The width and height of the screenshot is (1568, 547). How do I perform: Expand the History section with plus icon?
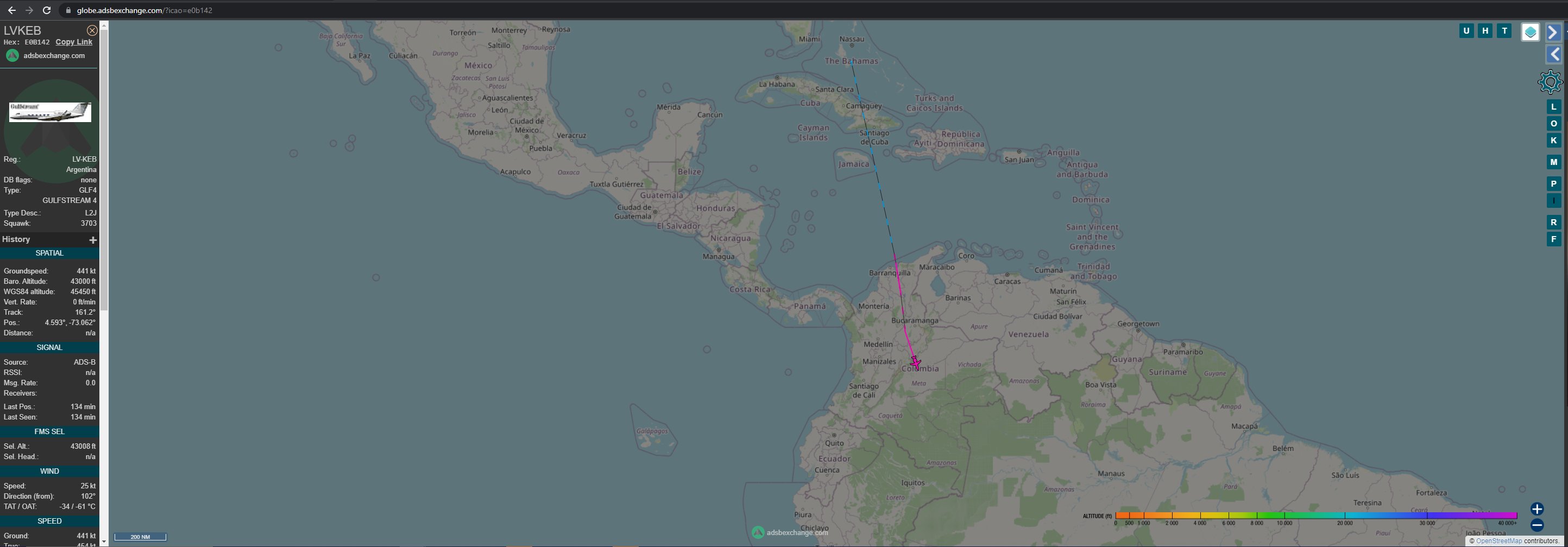(x=92, y=240)
